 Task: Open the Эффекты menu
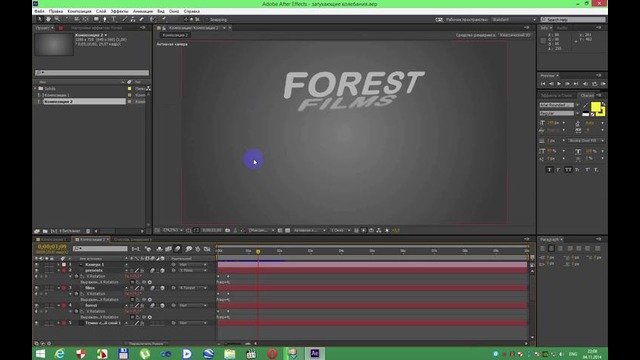coord(119,11)
